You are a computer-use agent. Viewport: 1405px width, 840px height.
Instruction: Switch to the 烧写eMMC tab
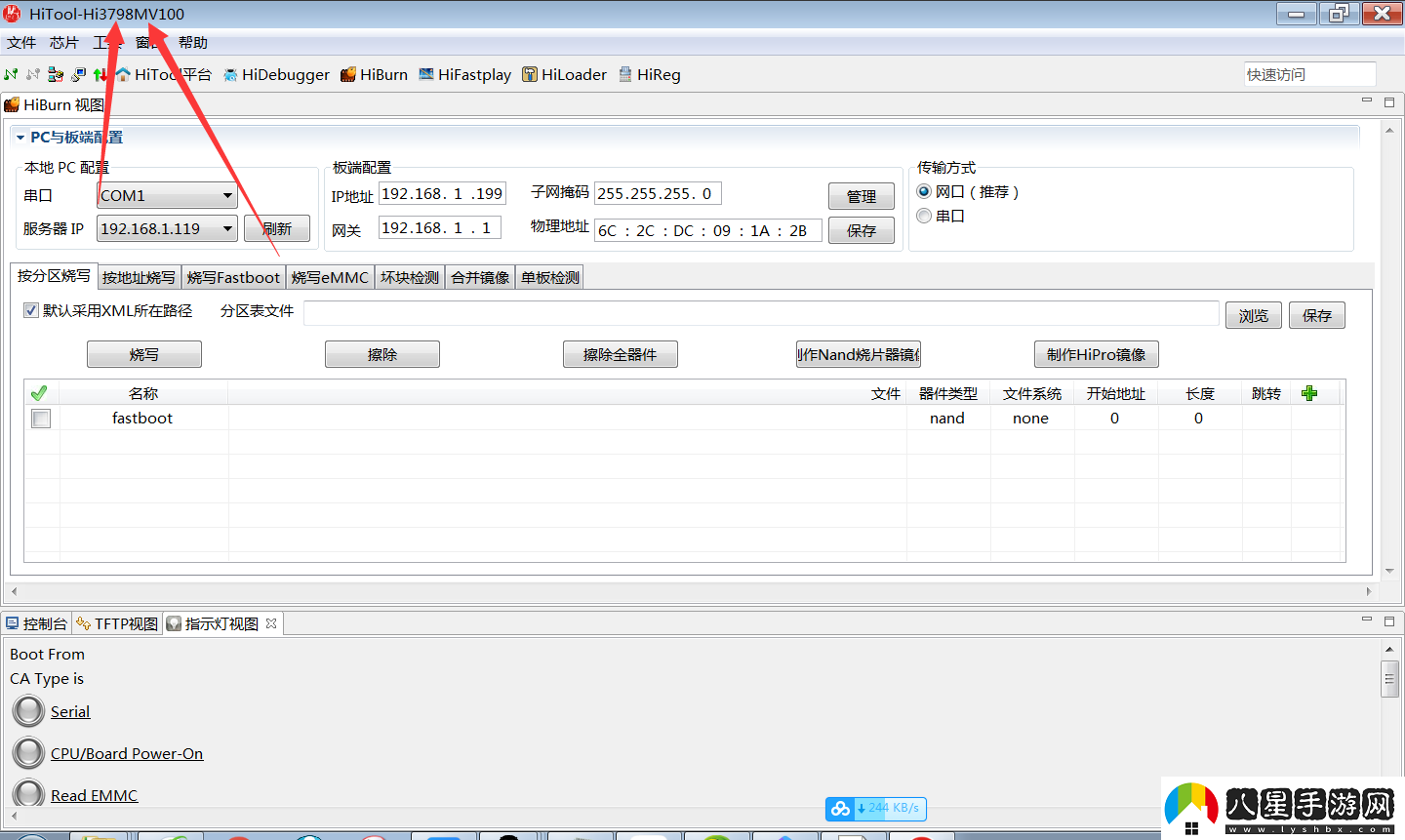point(329,277)
